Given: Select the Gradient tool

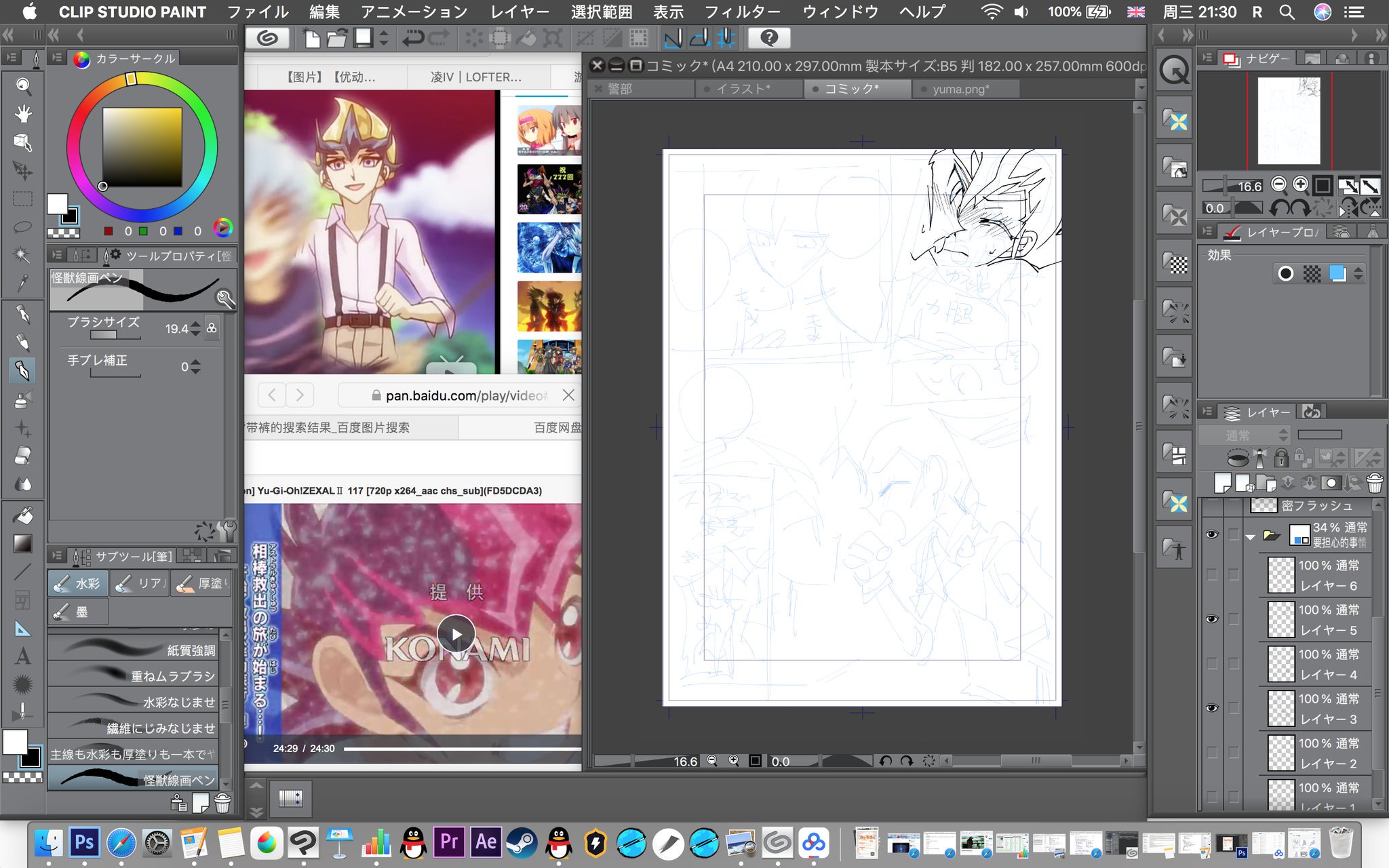Looking at the screenshot, I should 23,543.
